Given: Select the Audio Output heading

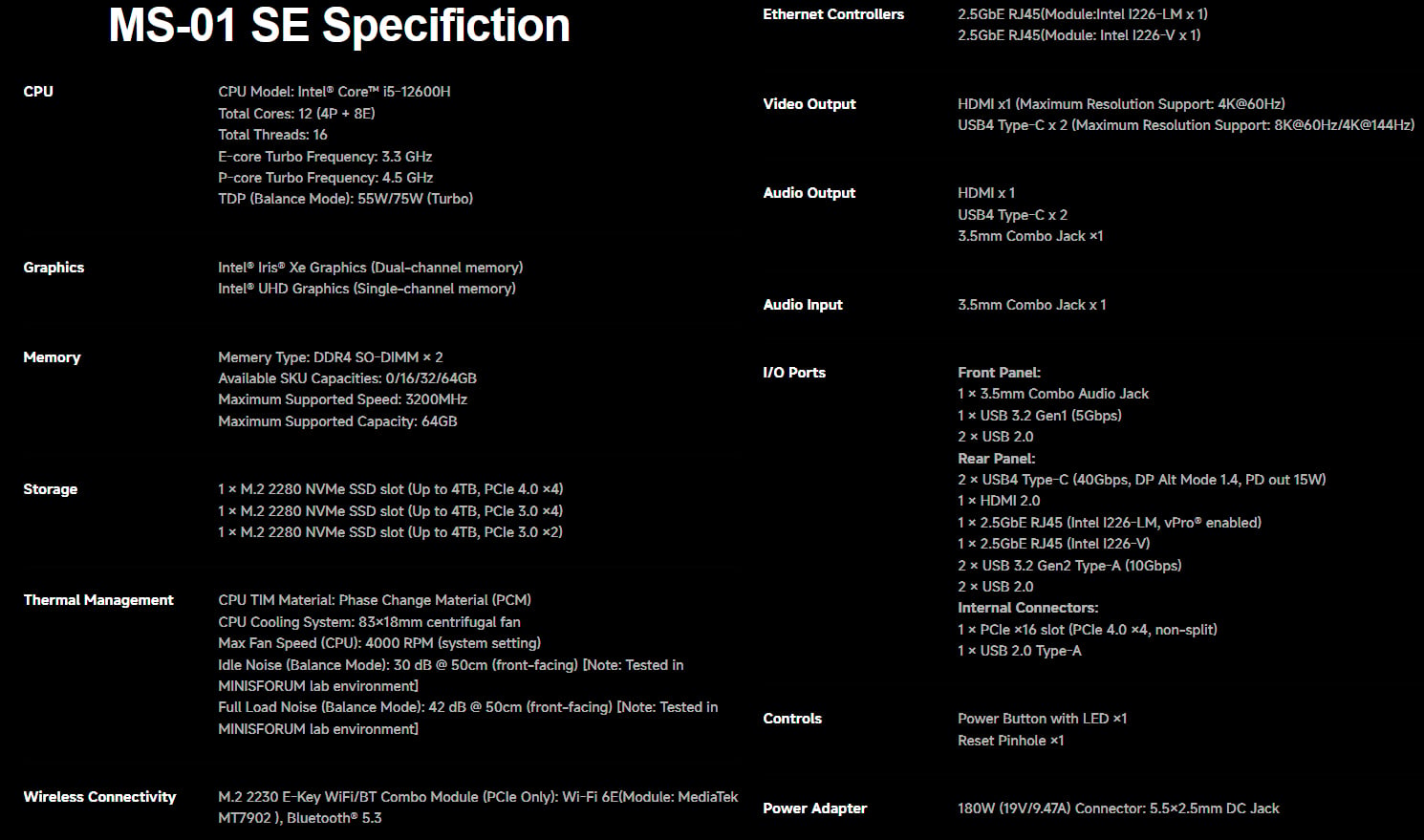Looking at the screenshot, I should click(x=809, y=193).
